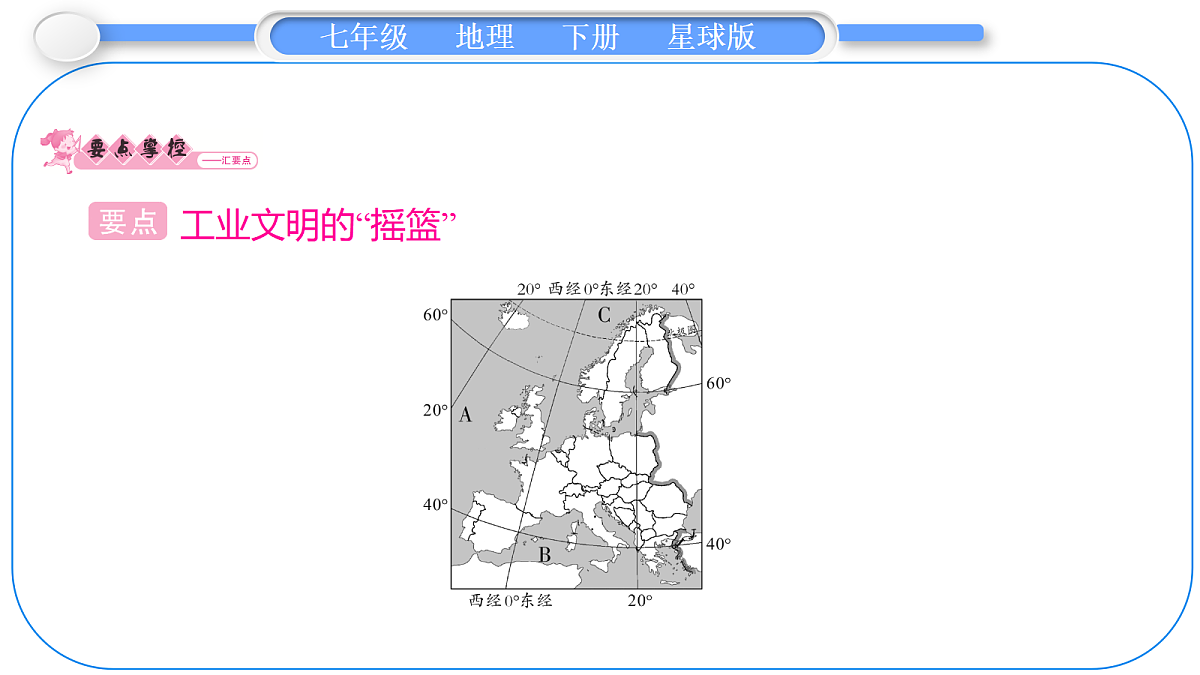Click letter A on the map
Viewport: 1200px width, 675px height.
point(465,415)
